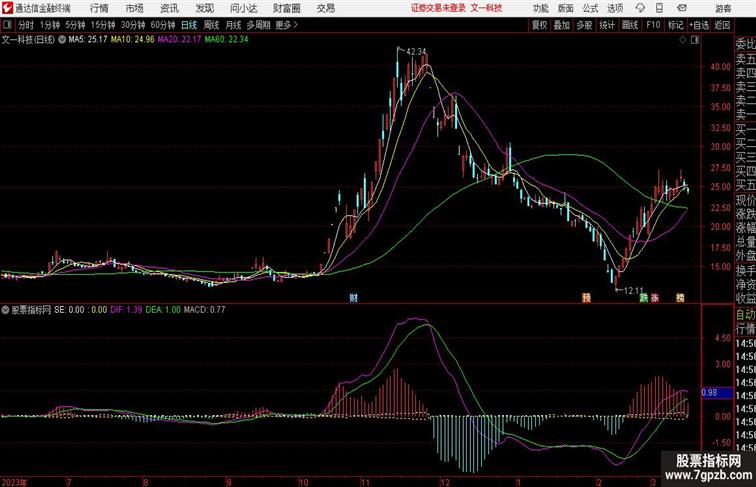Open the indicator settings circle beside 文一科技(日线)
This screenshot has width=756, height=487.
[x=62, y=40]
